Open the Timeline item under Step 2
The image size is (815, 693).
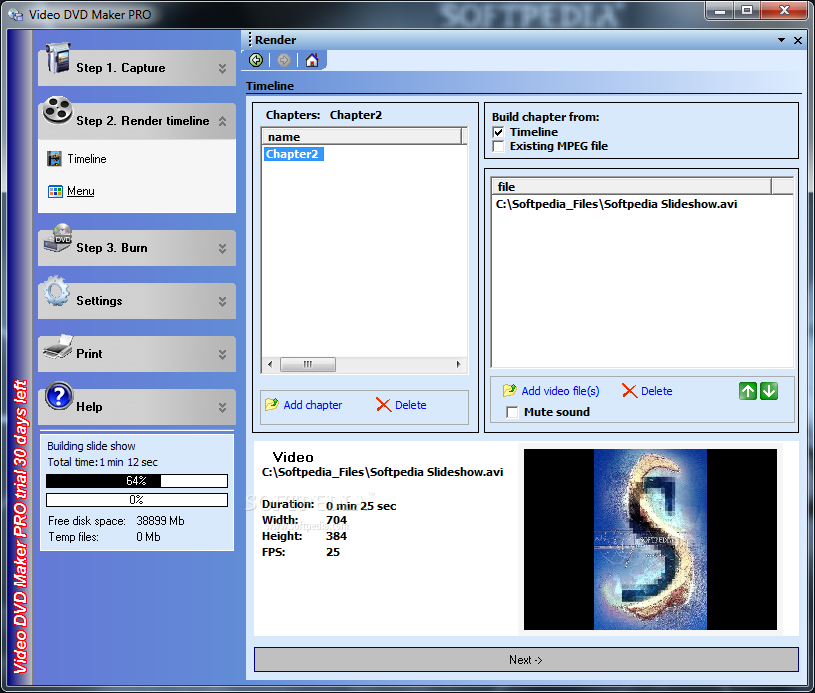click(87, 159)
